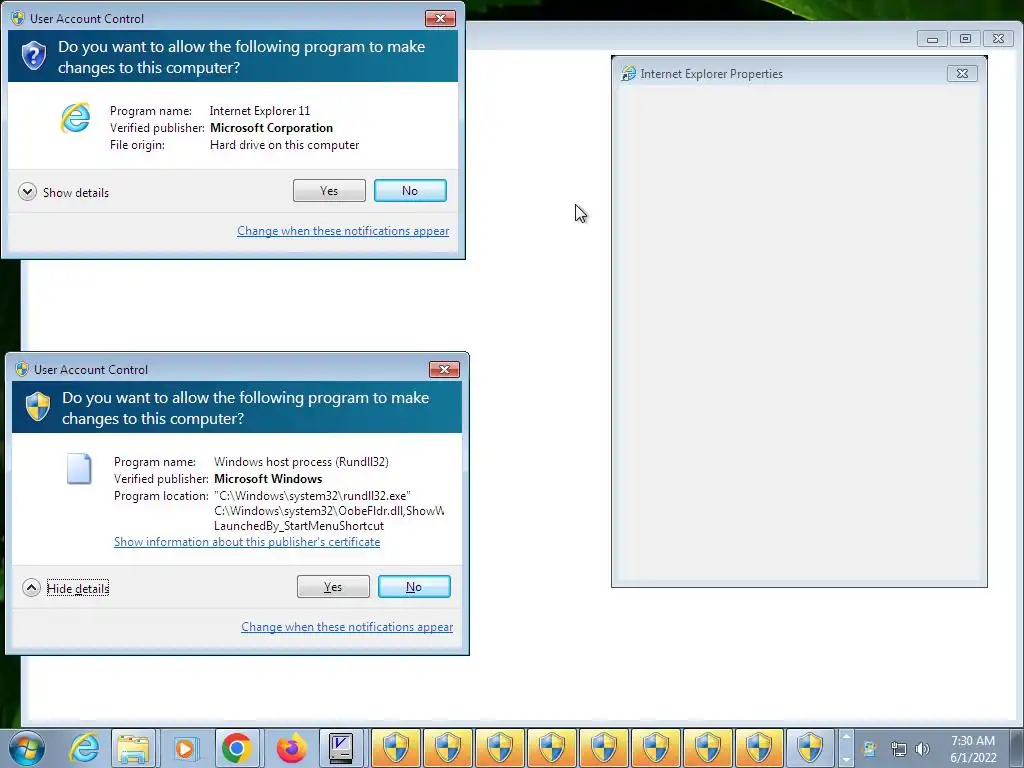Click the Internet Explorer Properties title bar icon

628,73
